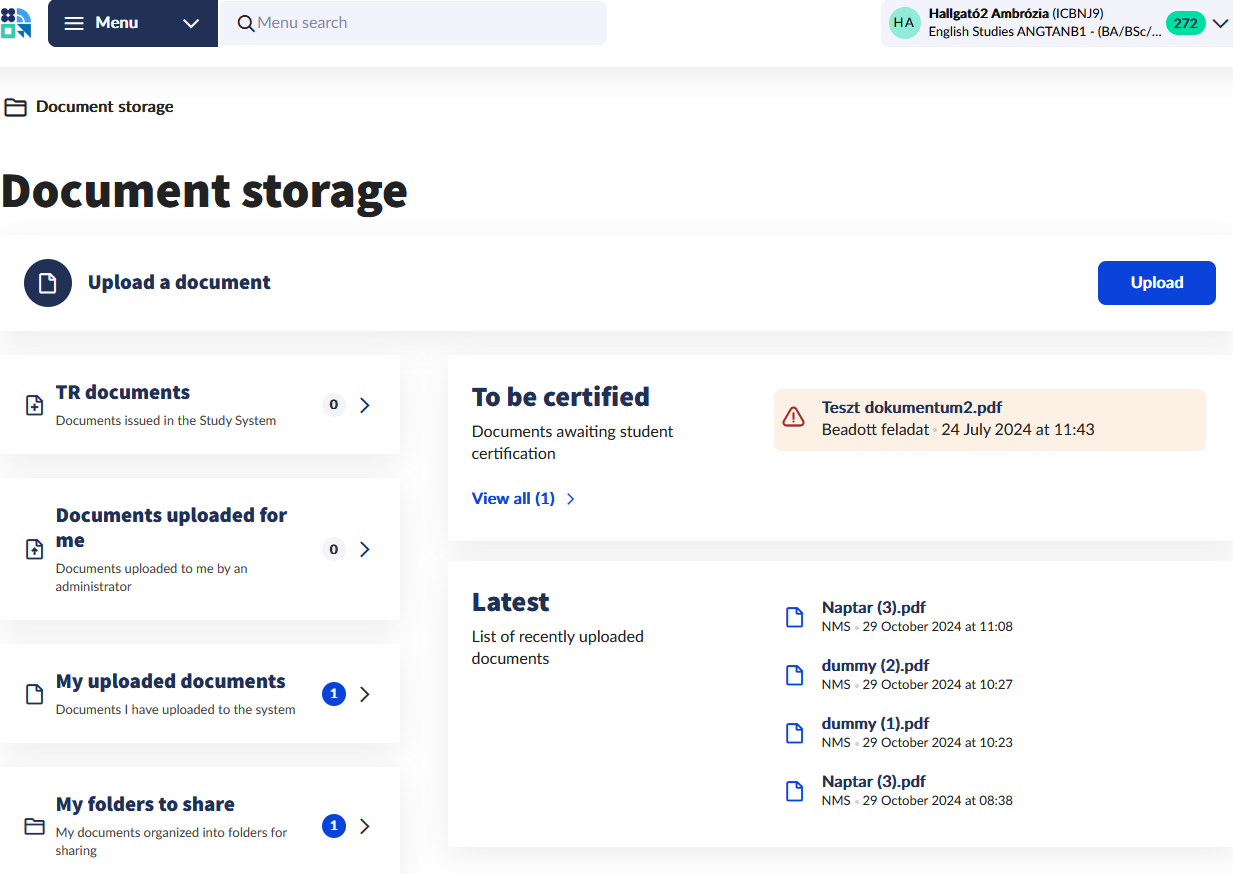Click the HA user avatar
This screenshot has width=1233, height=874.
[x=904, y=23]
